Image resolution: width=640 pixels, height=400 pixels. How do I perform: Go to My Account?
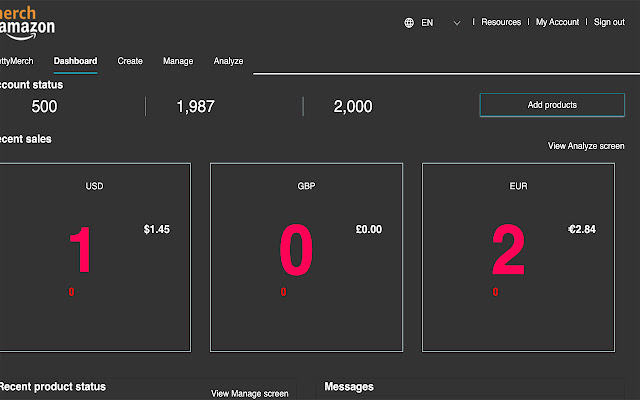pyautogui.click(x=557, y=22)
